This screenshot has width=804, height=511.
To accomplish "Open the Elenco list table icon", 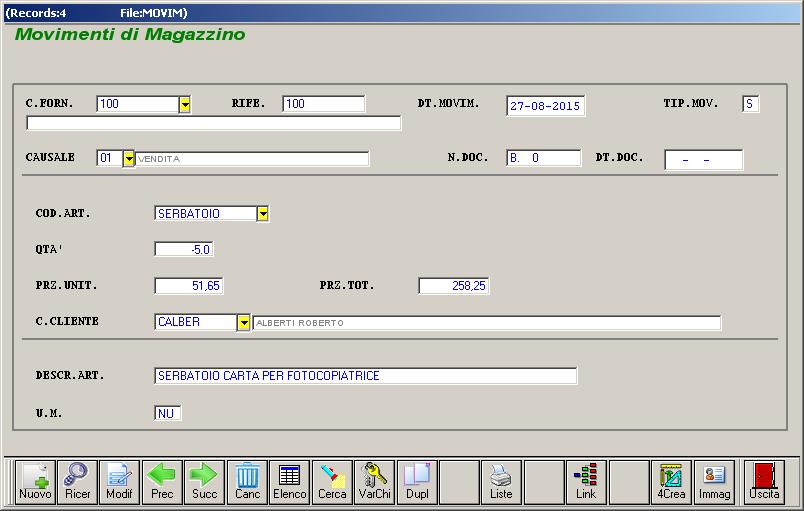I will point(290,482).
